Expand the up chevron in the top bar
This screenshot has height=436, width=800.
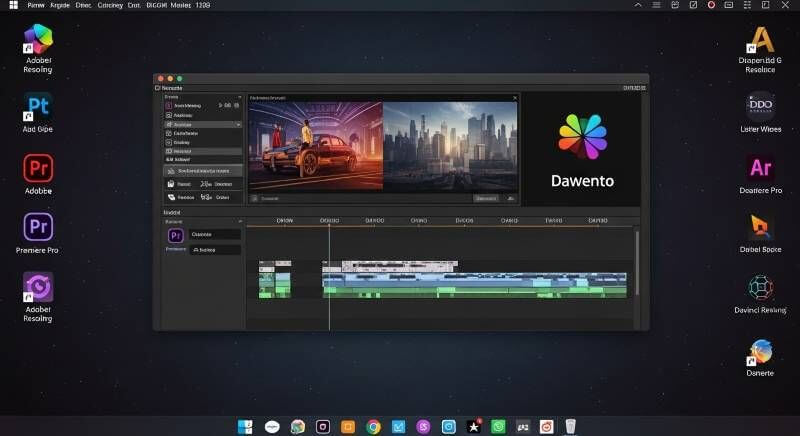pos(638,5)
